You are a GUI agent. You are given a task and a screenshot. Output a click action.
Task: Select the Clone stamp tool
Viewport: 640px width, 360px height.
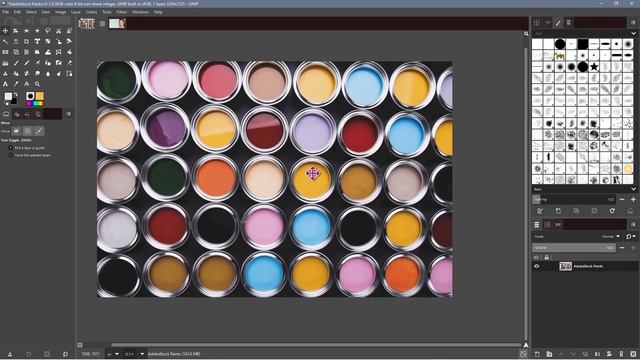tap(5, 73)
